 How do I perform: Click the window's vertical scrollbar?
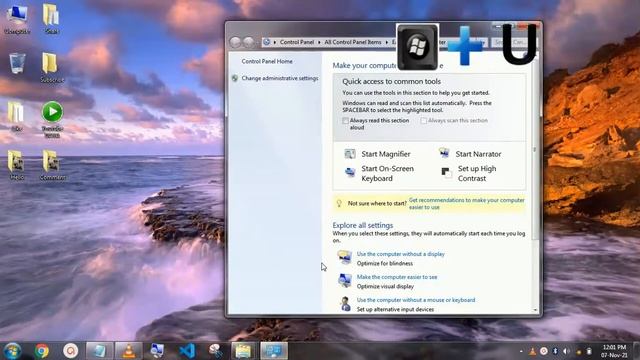(535, 150)
